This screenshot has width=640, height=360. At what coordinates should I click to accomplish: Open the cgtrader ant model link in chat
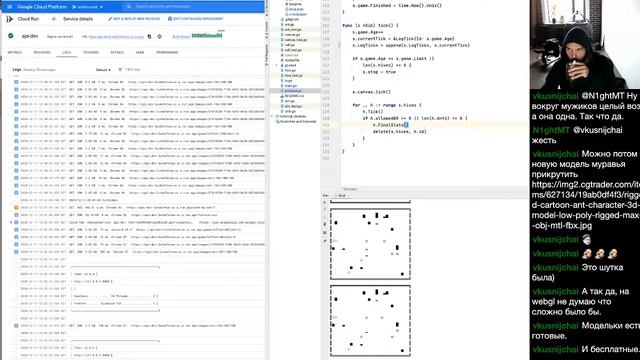click(585, 205)
